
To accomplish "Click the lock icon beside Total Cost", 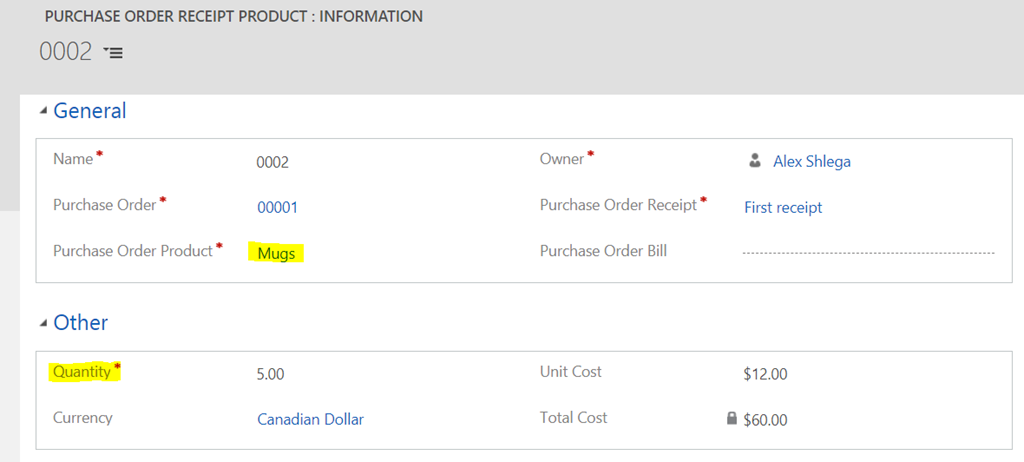I will pyautogui.click(x=732, y=418).
